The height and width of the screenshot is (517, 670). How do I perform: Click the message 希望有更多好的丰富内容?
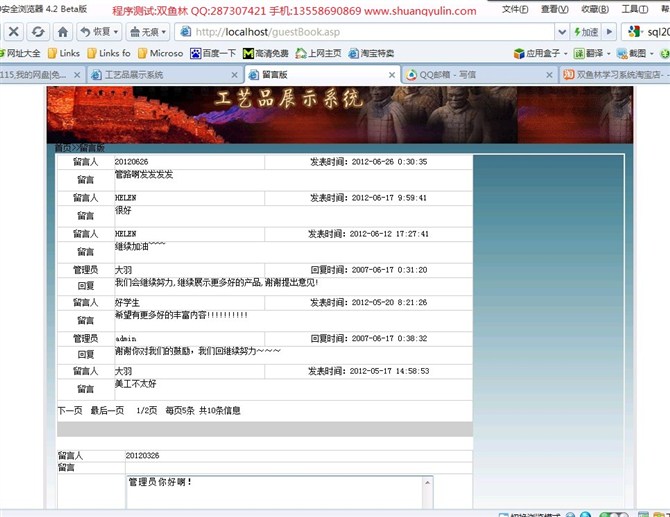(x=181, y=315)
